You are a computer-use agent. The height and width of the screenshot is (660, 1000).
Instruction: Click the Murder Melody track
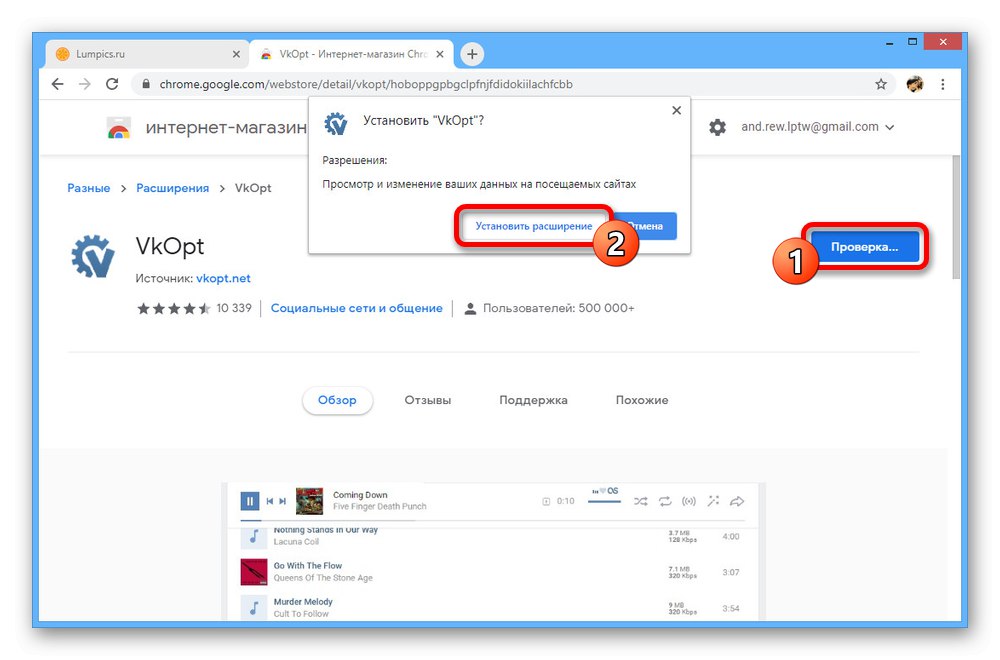(494, 607)
